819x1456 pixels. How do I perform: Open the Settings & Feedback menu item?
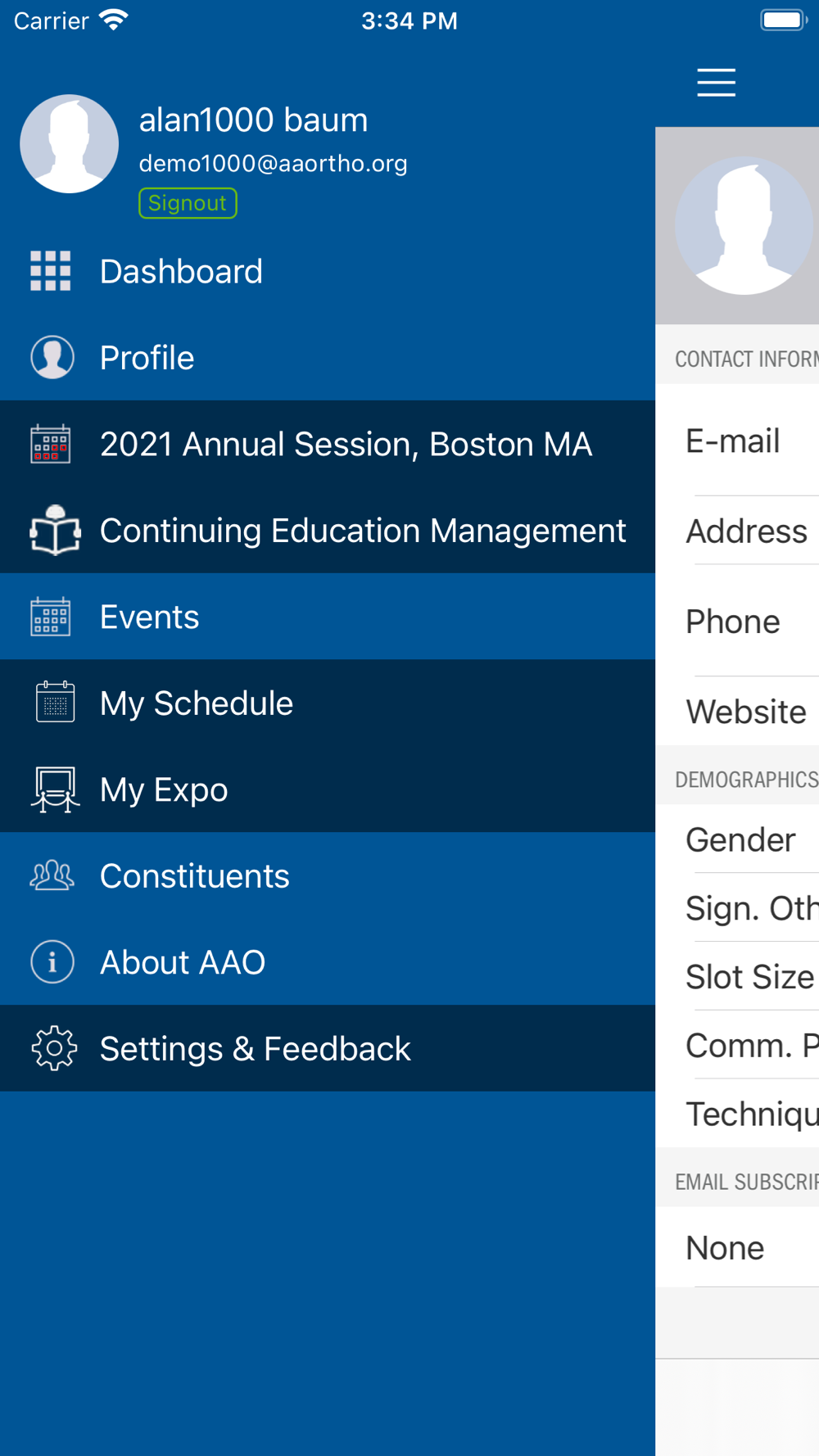[256, 1048]
